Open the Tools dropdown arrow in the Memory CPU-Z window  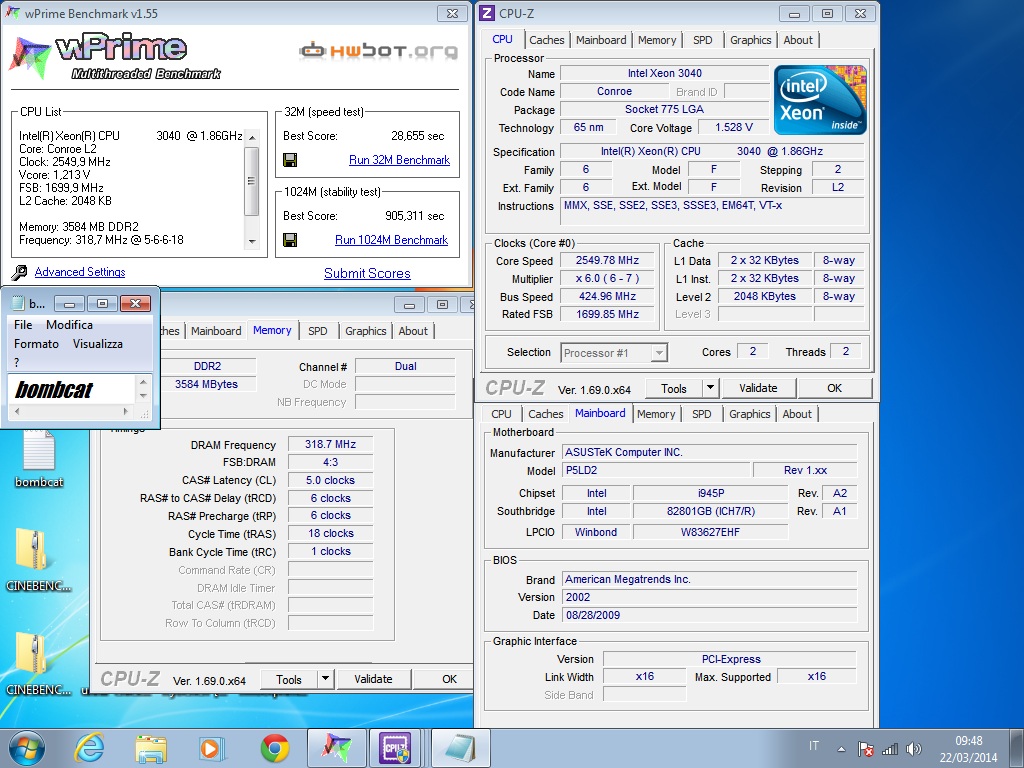(325, 679)
